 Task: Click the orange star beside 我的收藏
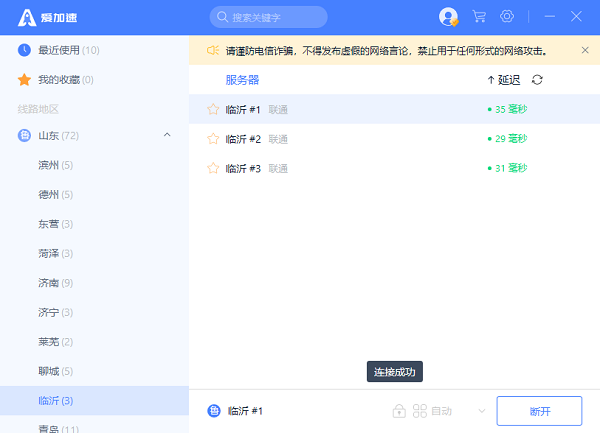[24, 80]
